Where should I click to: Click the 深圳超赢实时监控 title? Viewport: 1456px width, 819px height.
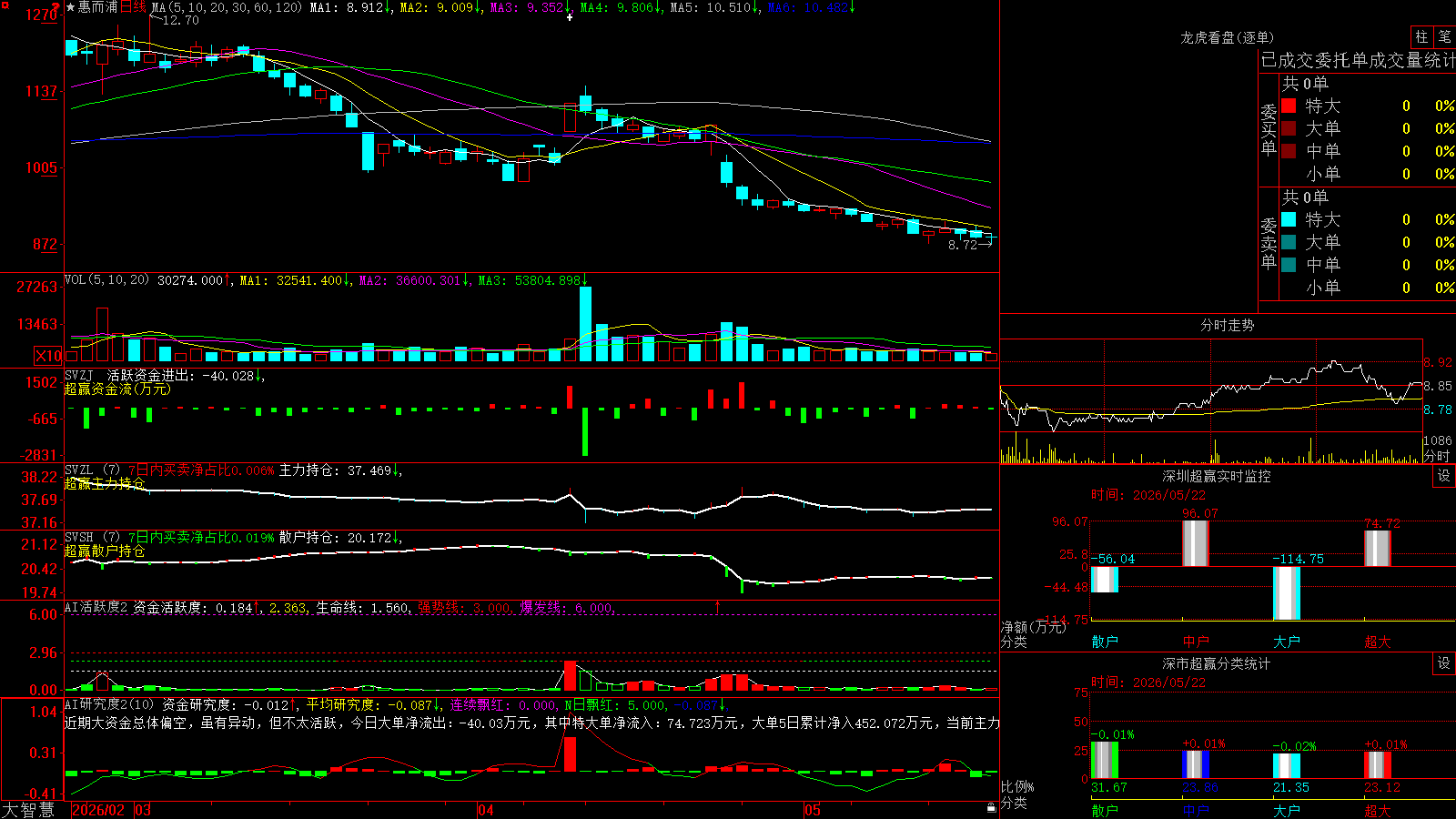pyautogui.click(x=1217, y=476)
